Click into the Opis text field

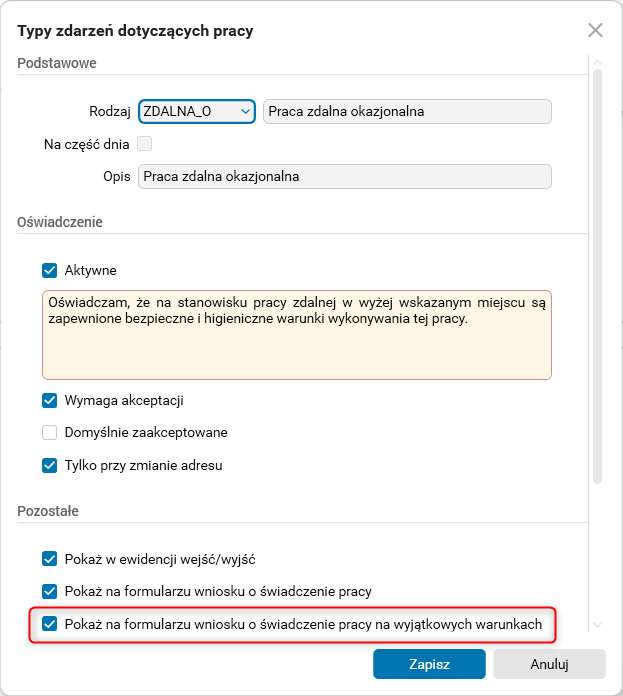345,176
